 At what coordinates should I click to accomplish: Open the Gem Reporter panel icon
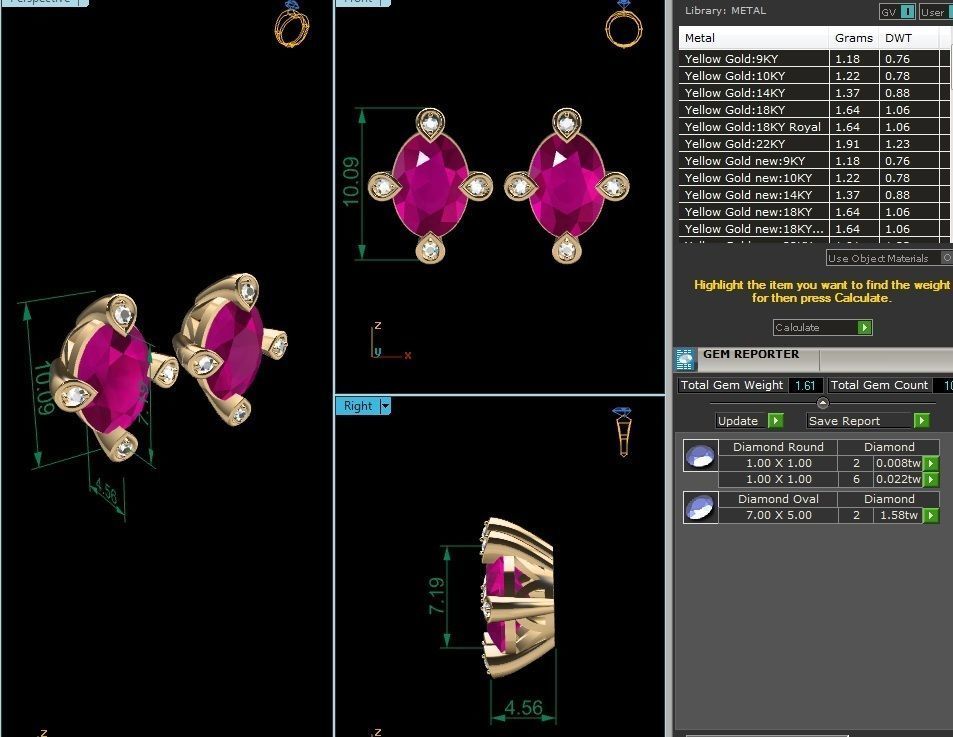pos(685,360)
